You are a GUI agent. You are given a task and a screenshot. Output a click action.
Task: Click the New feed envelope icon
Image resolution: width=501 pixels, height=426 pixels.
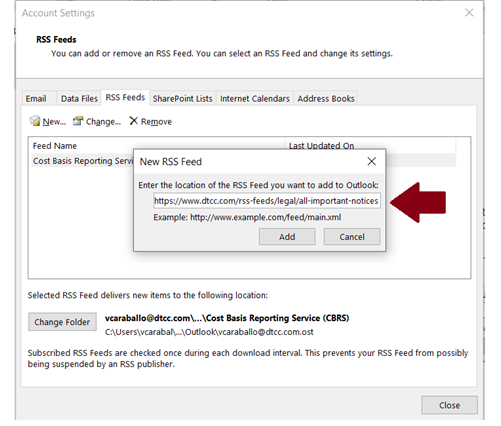35,121
